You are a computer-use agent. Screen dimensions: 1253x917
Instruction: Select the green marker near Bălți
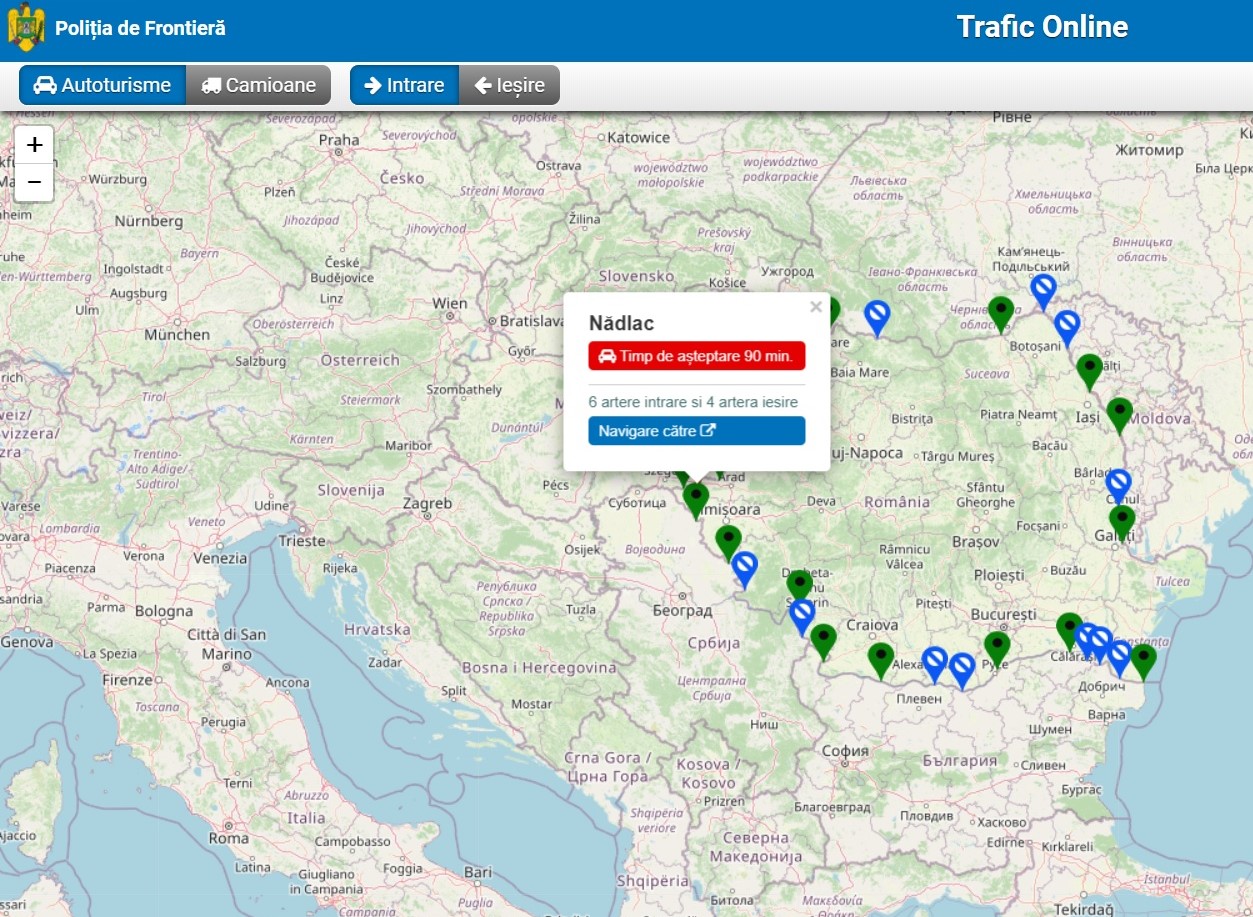click(1089, 369)
